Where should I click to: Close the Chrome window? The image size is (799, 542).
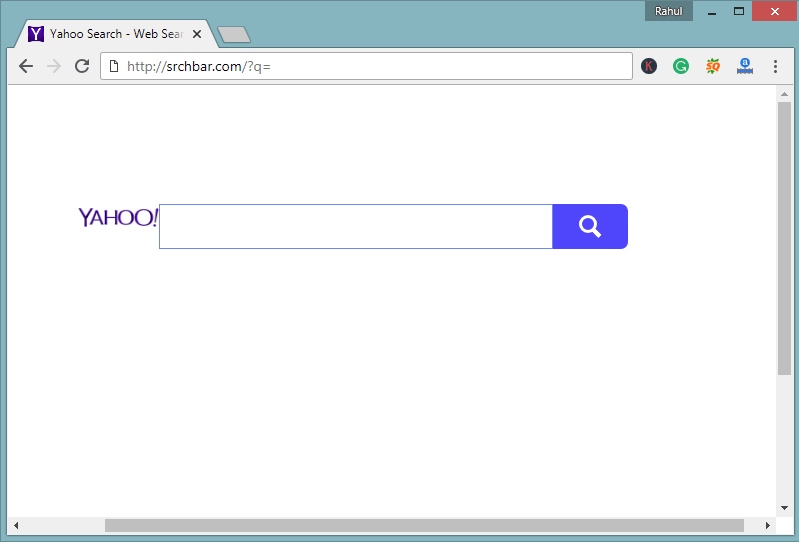(775, 11)
